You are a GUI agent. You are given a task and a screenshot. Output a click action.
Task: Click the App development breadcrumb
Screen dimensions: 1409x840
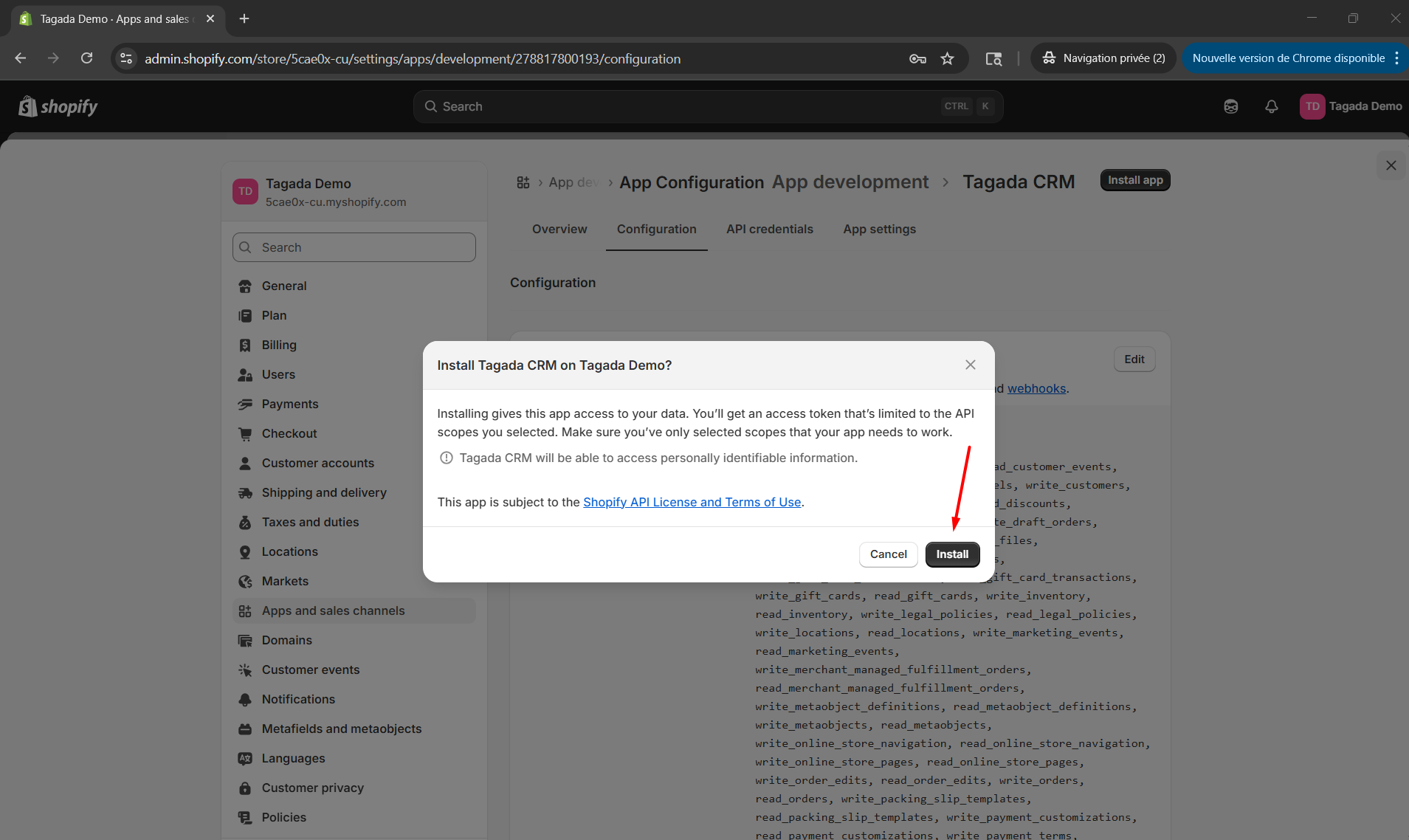(x=850, y=182)
